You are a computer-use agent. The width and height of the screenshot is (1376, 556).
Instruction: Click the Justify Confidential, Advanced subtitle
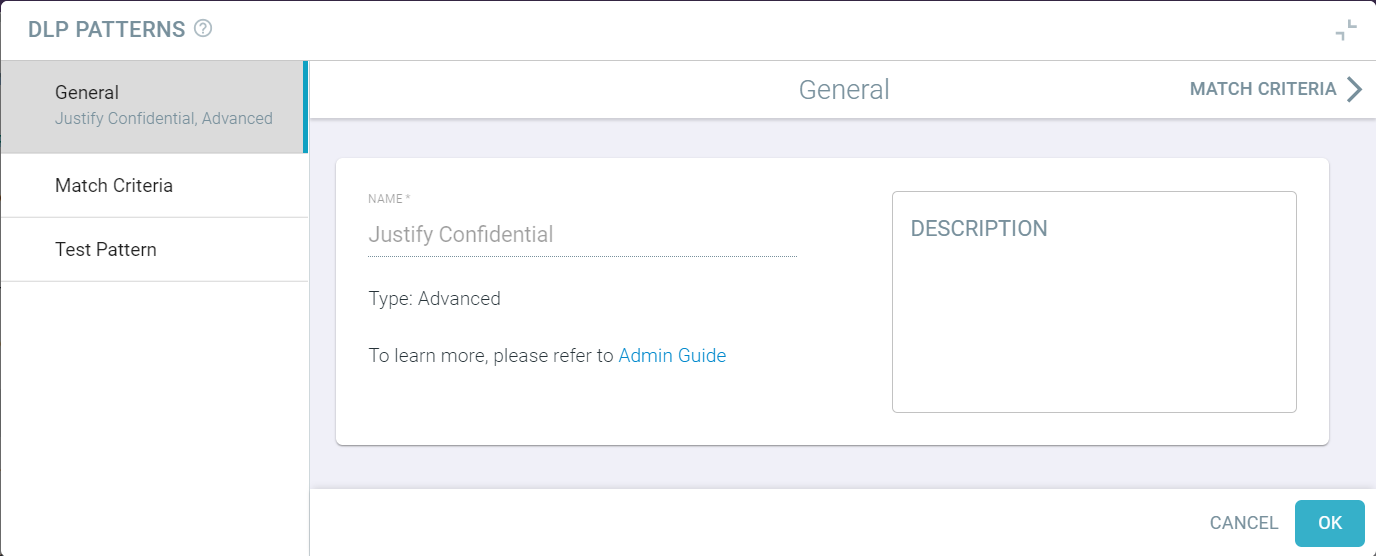pos(164,118)
